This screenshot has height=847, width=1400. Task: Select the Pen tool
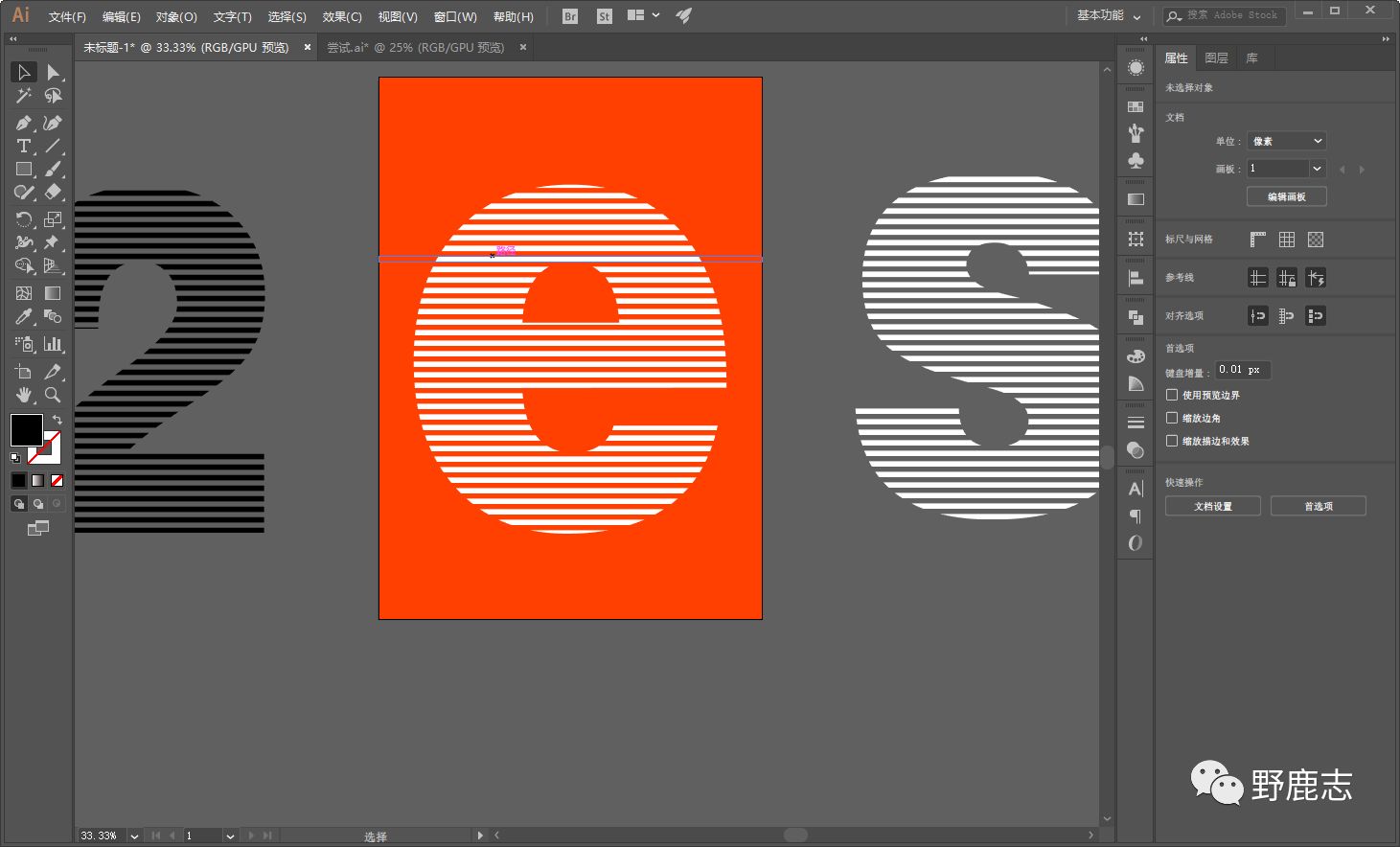[x=24, y=123]
